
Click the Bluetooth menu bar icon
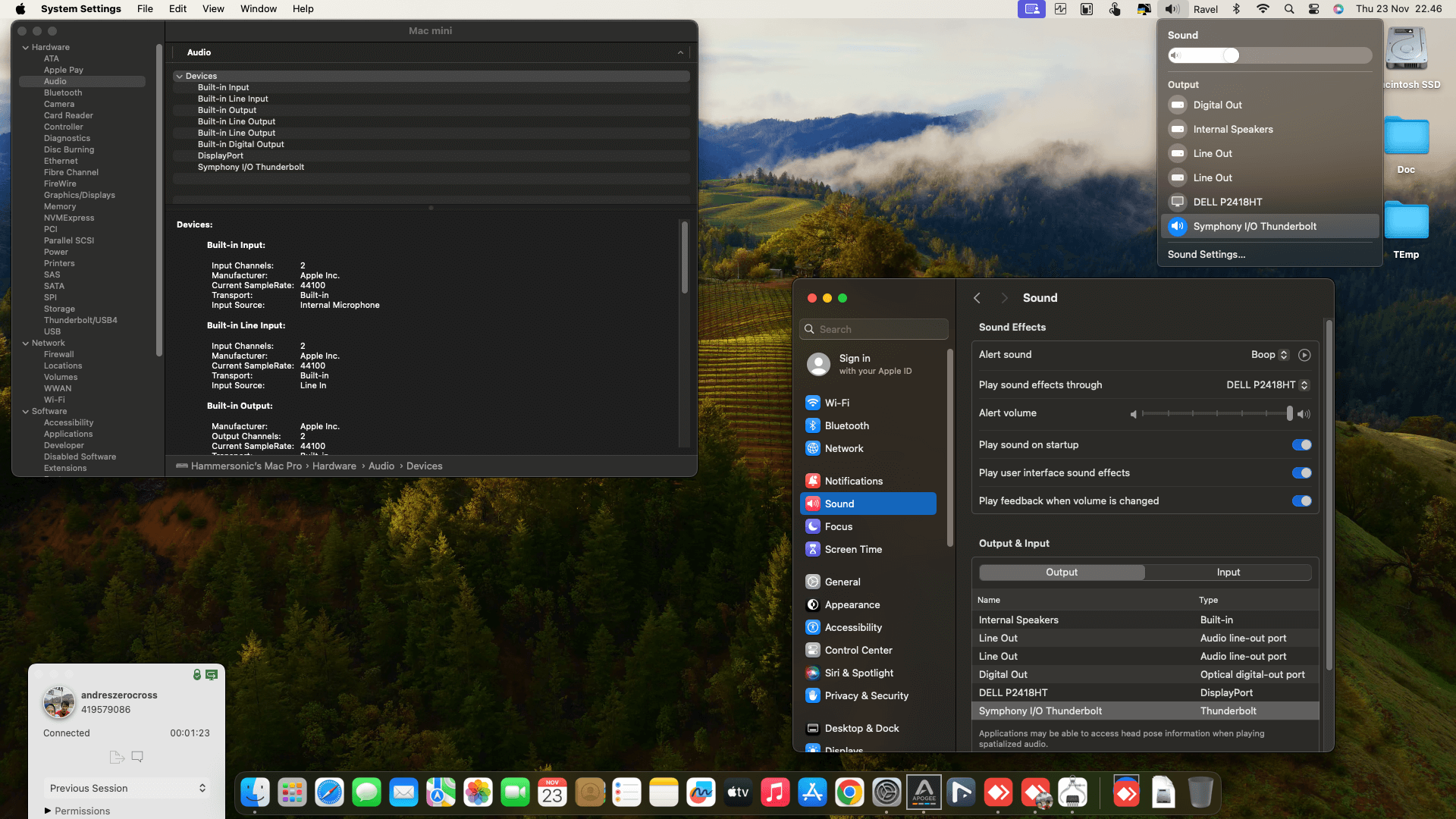tap(1236, 9)
